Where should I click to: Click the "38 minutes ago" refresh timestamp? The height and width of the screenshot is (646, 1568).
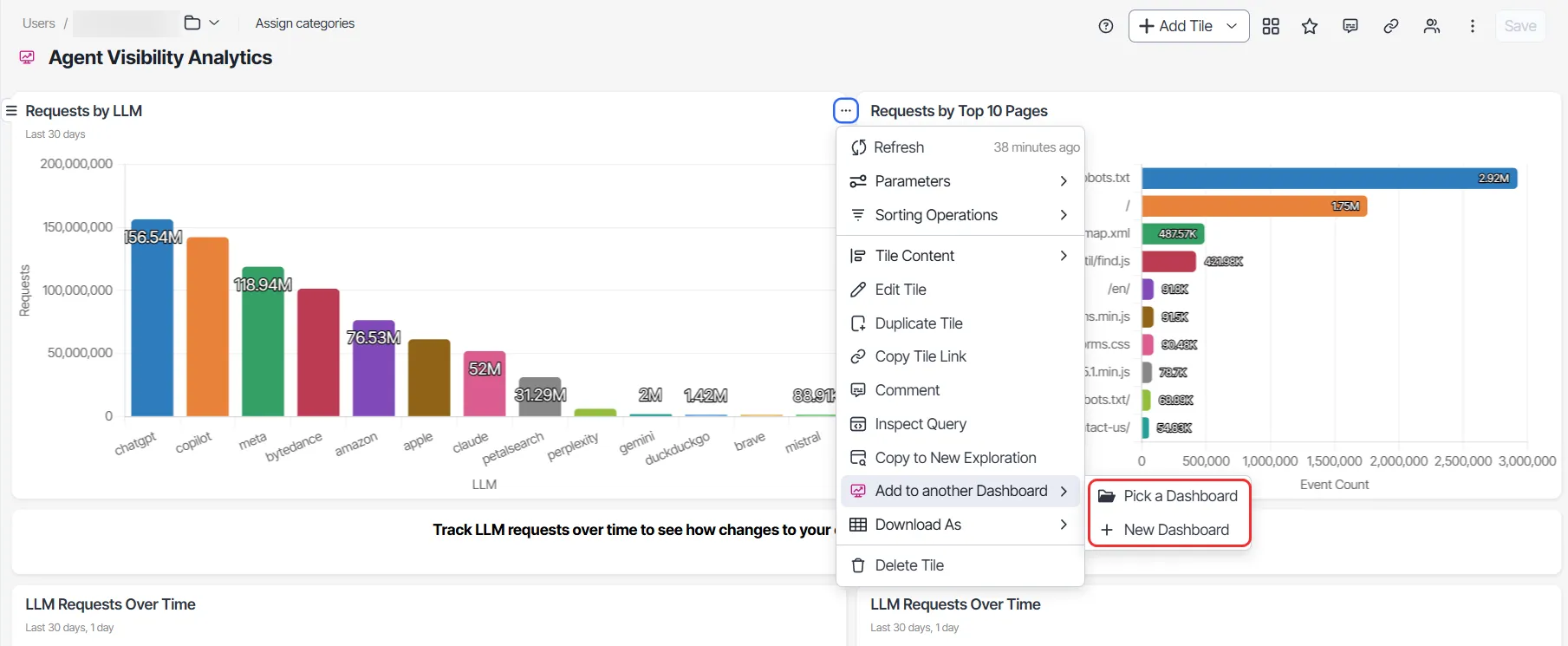[x=1037, y=147]
